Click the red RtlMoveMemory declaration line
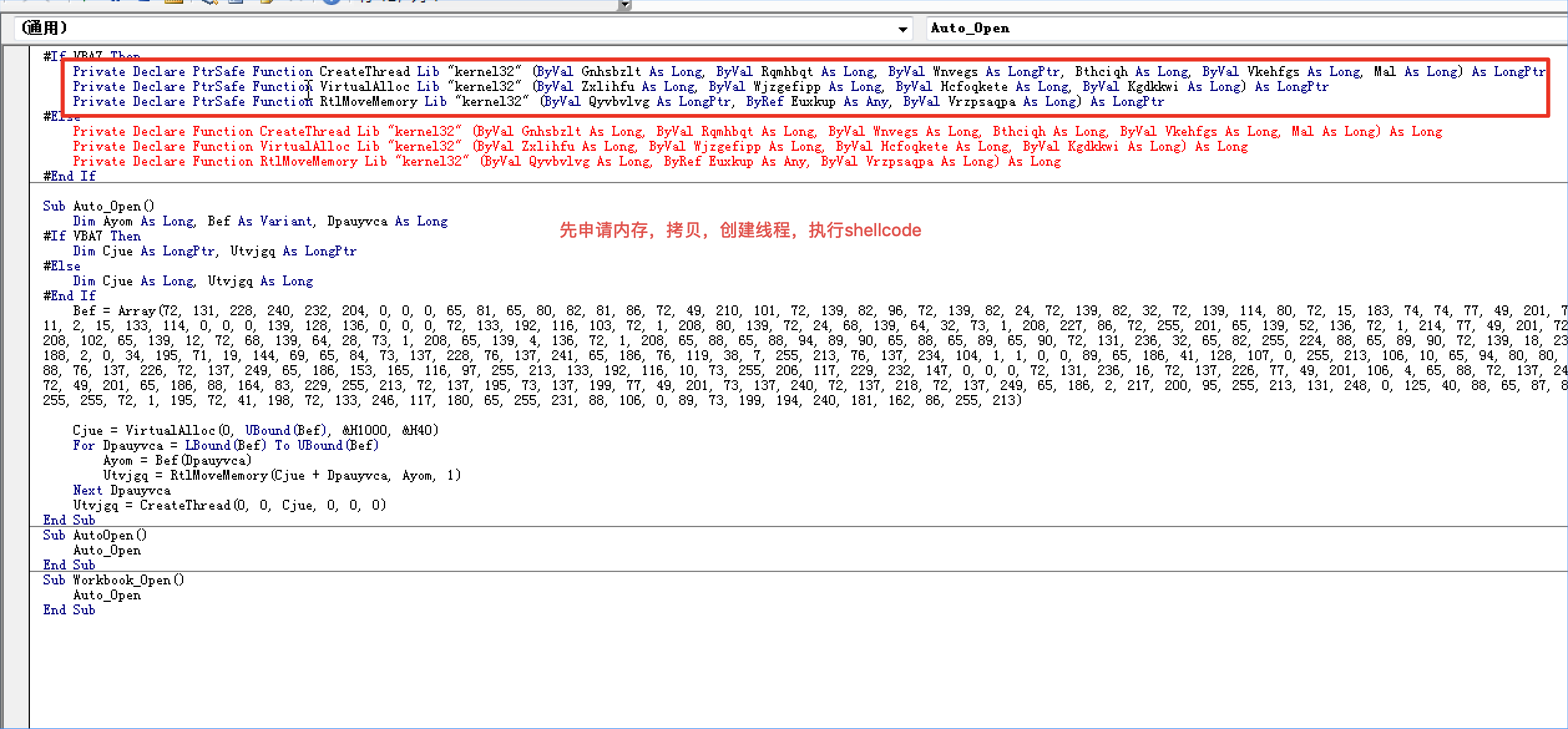This screenshot has width=1568, height=729. (x=566, y=161)
